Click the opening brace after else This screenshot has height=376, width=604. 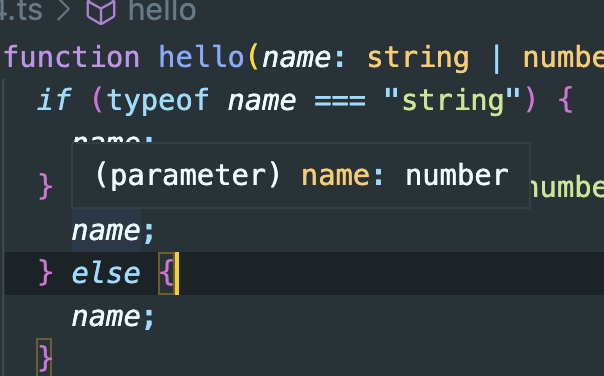pos(166,274)
